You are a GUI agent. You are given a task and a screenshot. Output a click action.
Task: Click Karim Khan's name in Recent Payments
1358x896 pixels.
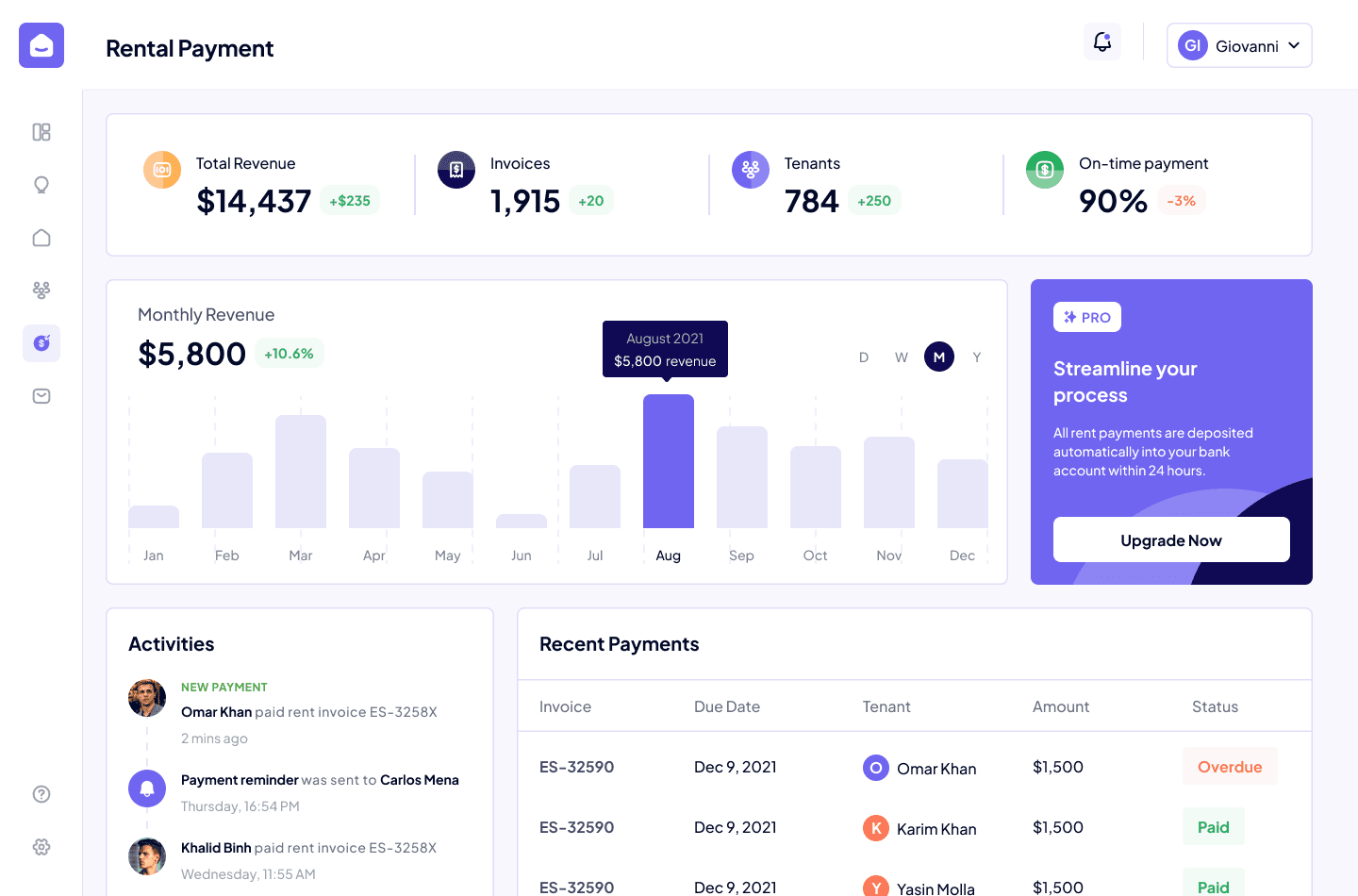(936, 829)
